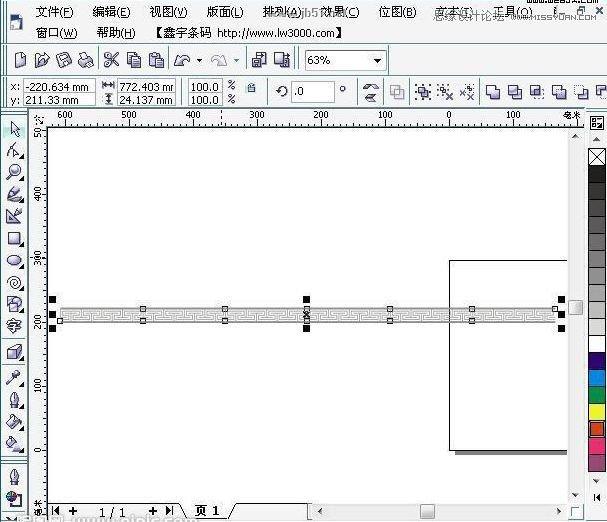Pick the yellow color swatch
The width and height of the screenshot is (607, 522).
597,412
